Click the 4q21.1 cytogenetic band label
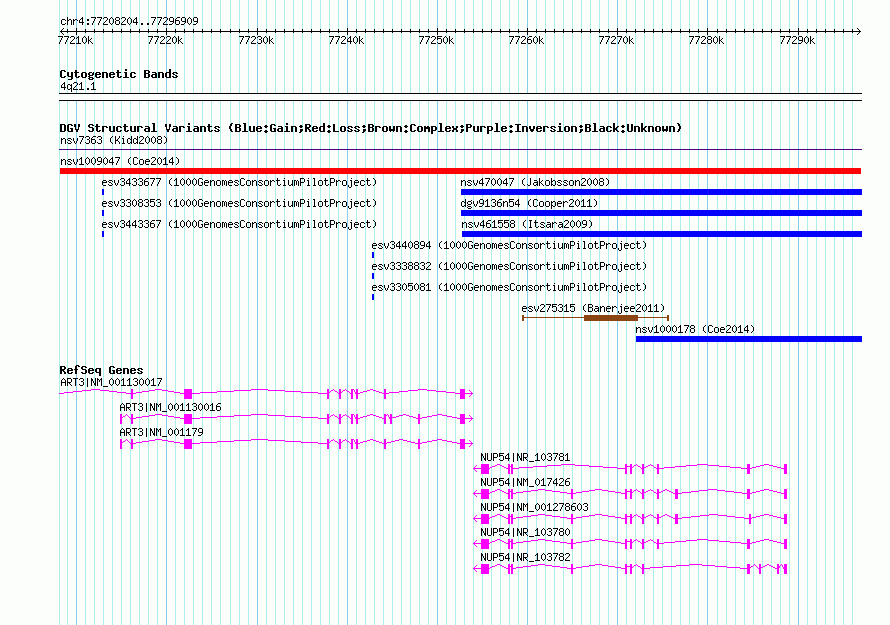The width and height of the screenshot is (890, 625). pos(78,87)
